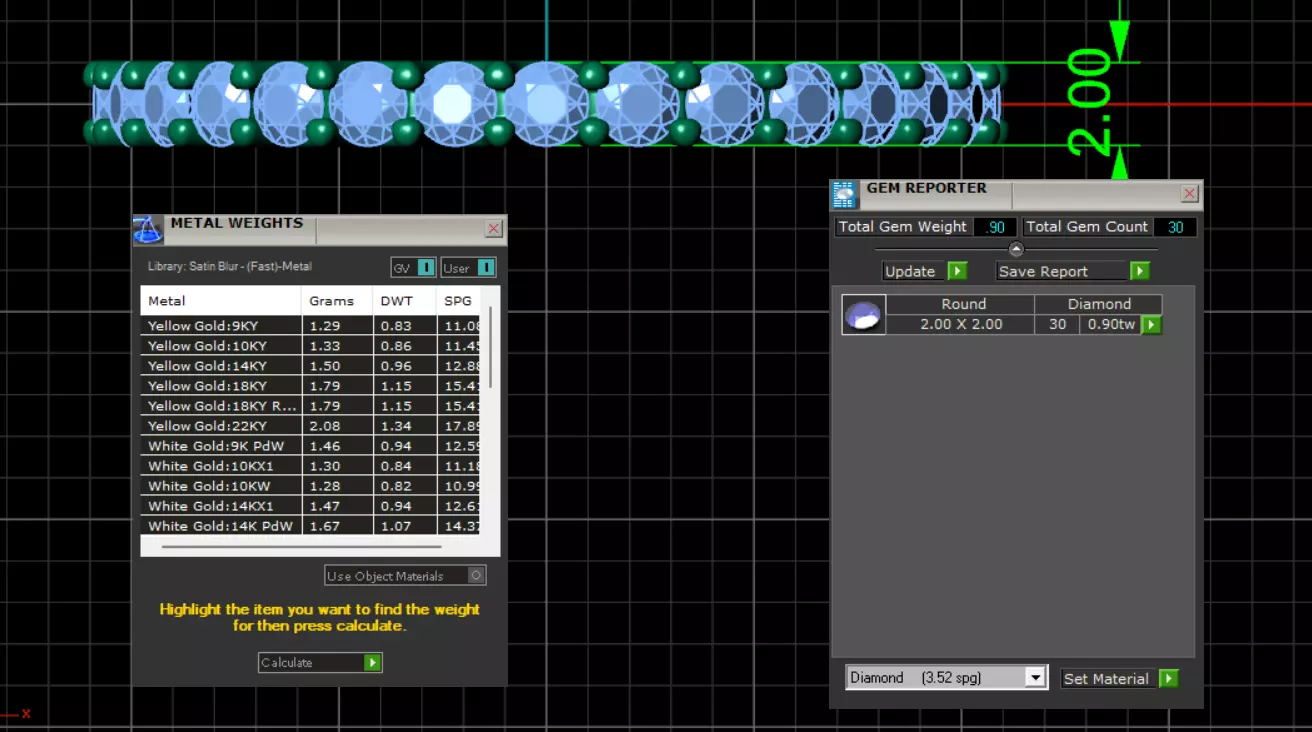Click the Round shape cell in Gem Reporter
This screenshot has height=732, width=1312.
click(x=961, y=304)
